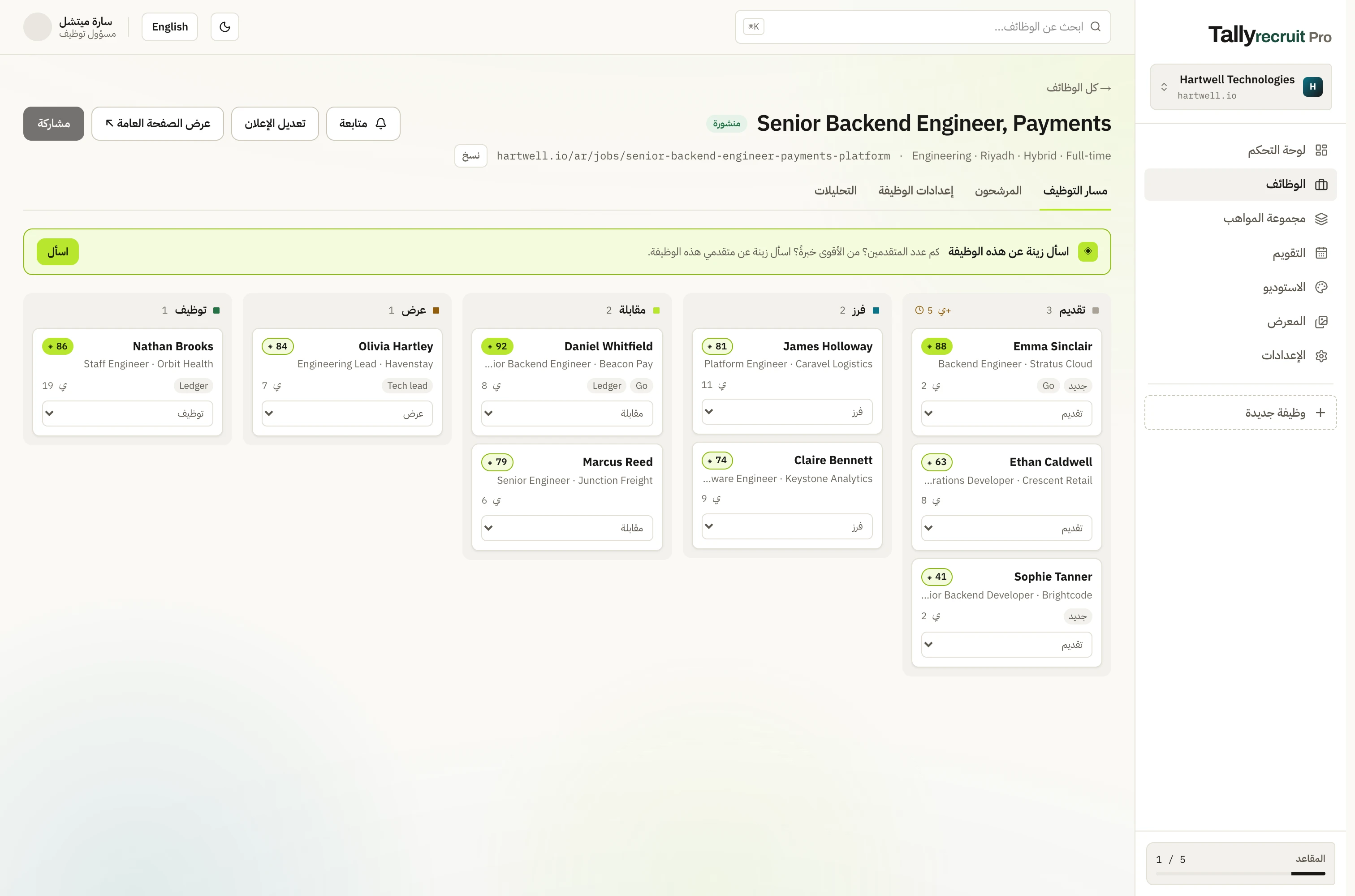Viewport: 1355px width, 896px height.
Task: Open the Hartwell Technologies workspace switcher
Action: click(x=1241, y=87)
